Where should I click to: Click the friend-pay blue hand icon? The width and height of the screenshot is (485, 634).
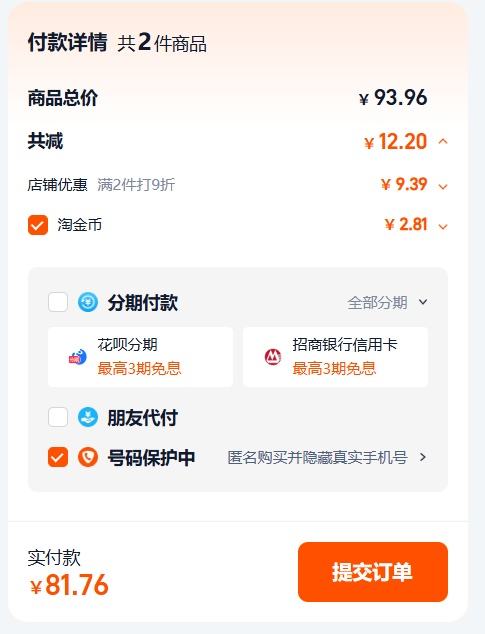tap(88, 417)
